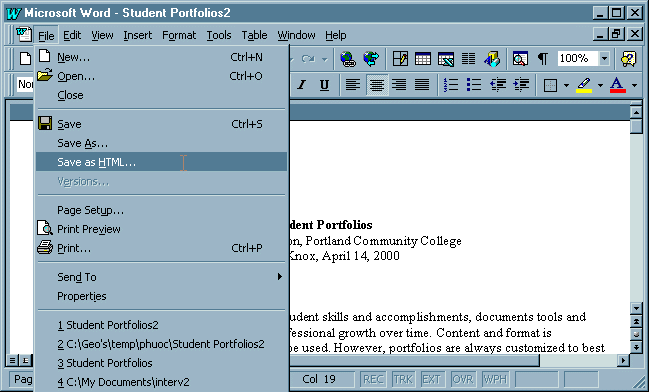The width and height of the screenshot is (649, 392).
Task: Choose Open... in File menu
Action: point(161,76)
